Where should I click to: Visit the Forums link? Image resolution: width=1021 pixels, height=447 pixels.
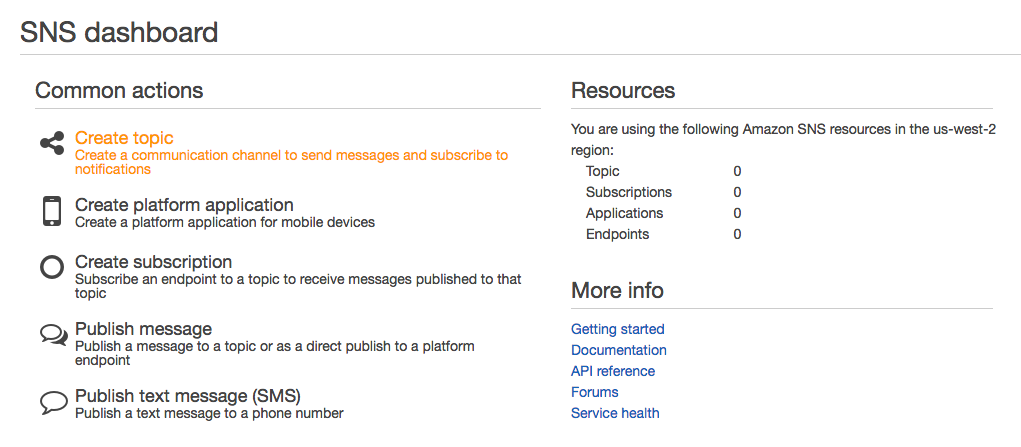[x=594, y=392]
